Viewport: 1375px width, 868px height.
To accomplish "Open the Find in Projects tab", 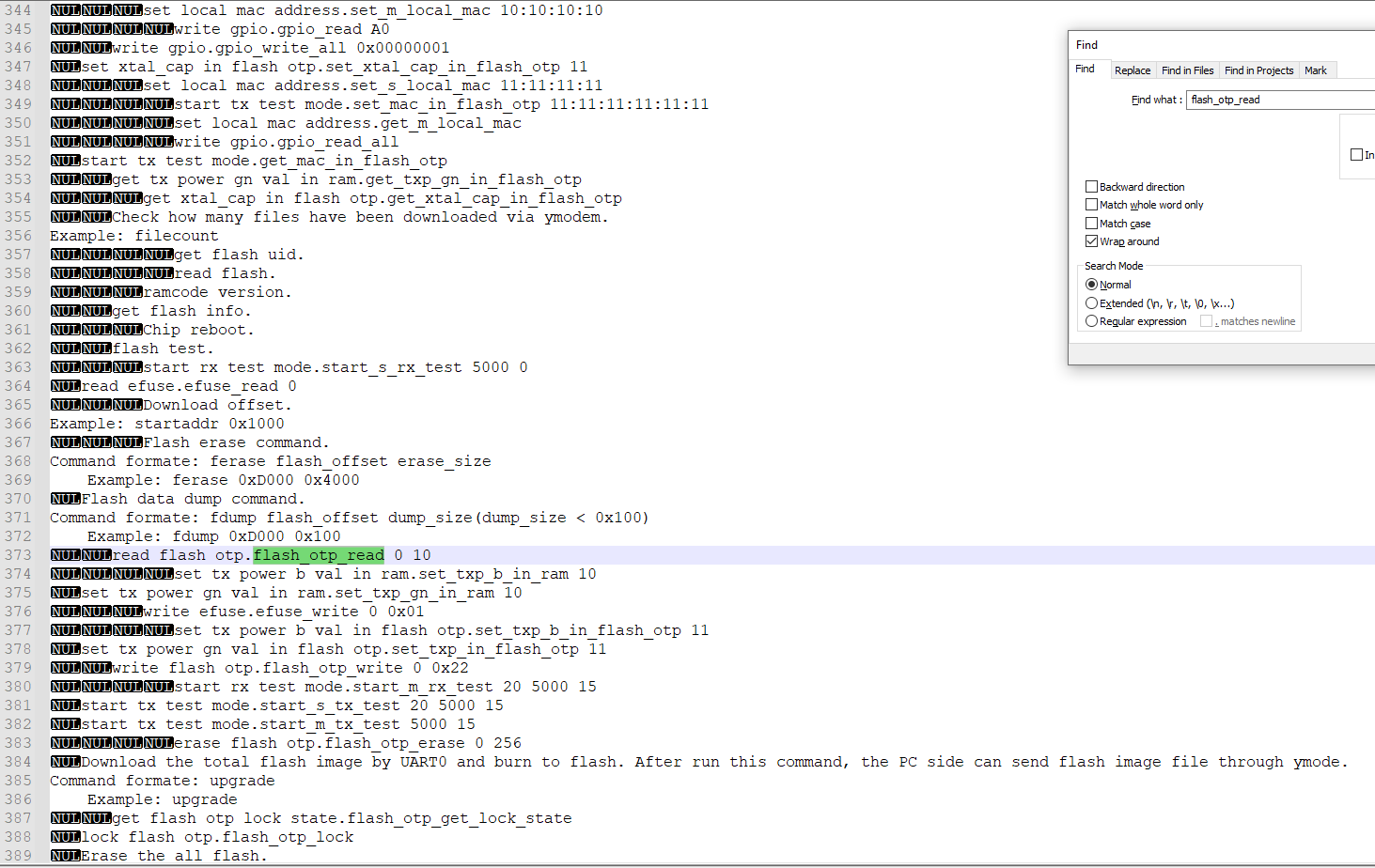I will pos(1258,70).
